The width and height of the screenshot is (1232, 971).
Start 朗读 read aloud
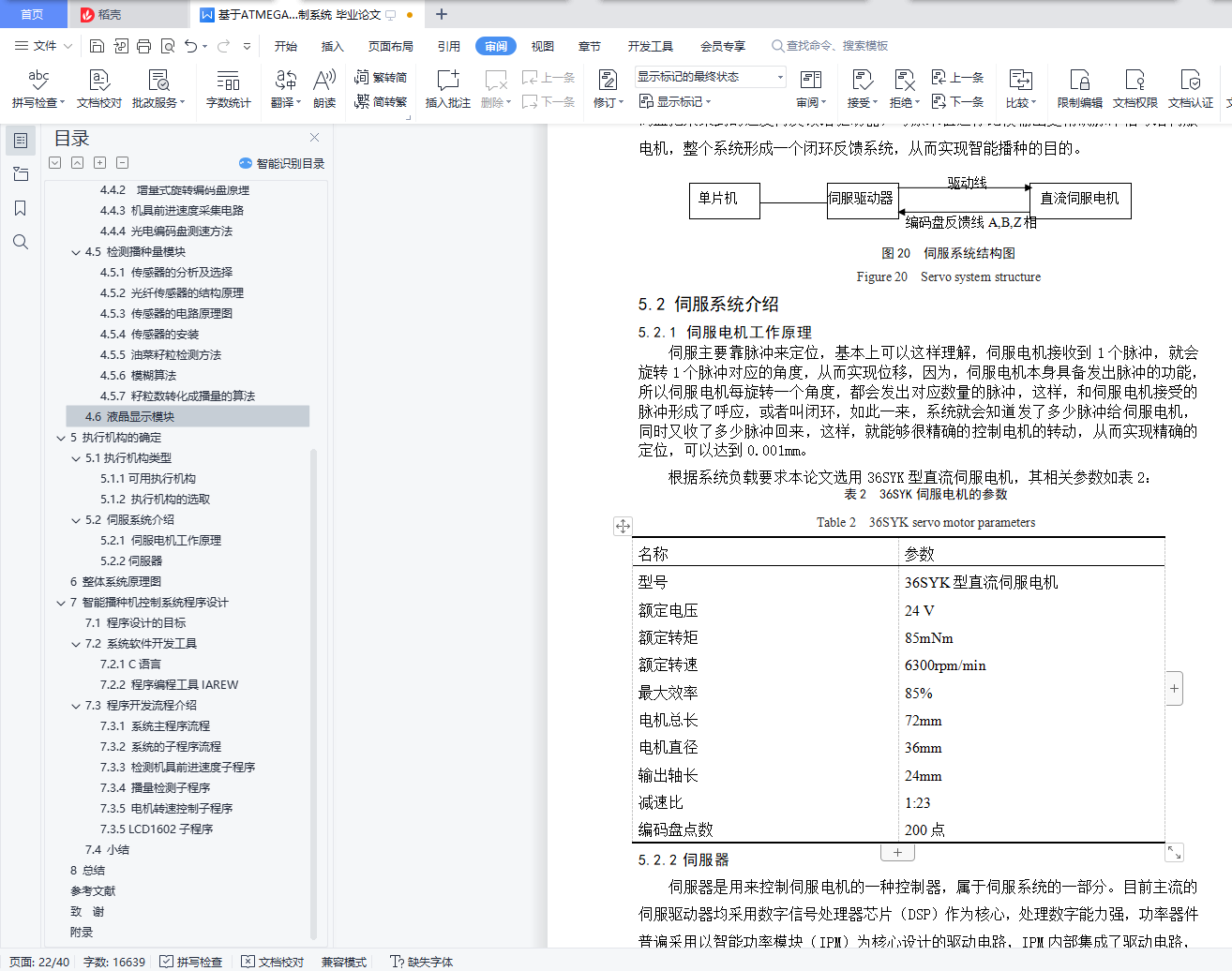[x=324, y=88]
